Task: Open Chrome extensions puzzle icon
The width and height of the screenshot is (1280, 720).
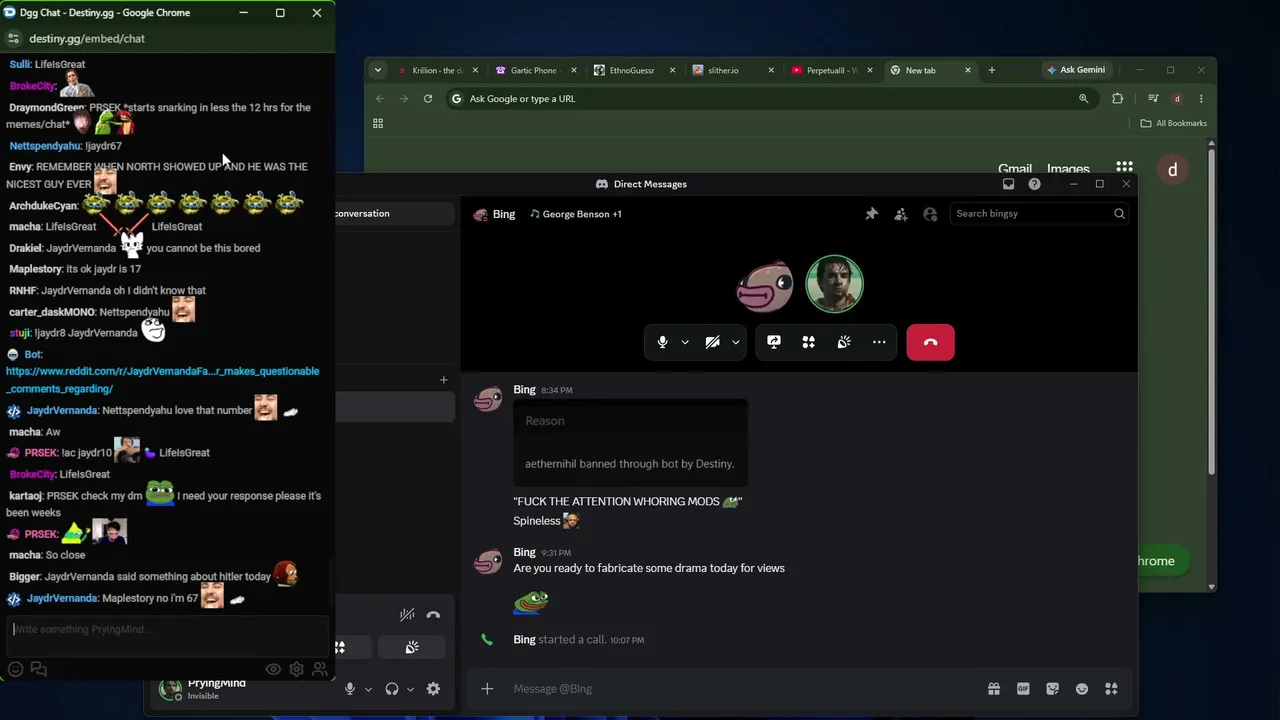Action: coord(1118,99)
